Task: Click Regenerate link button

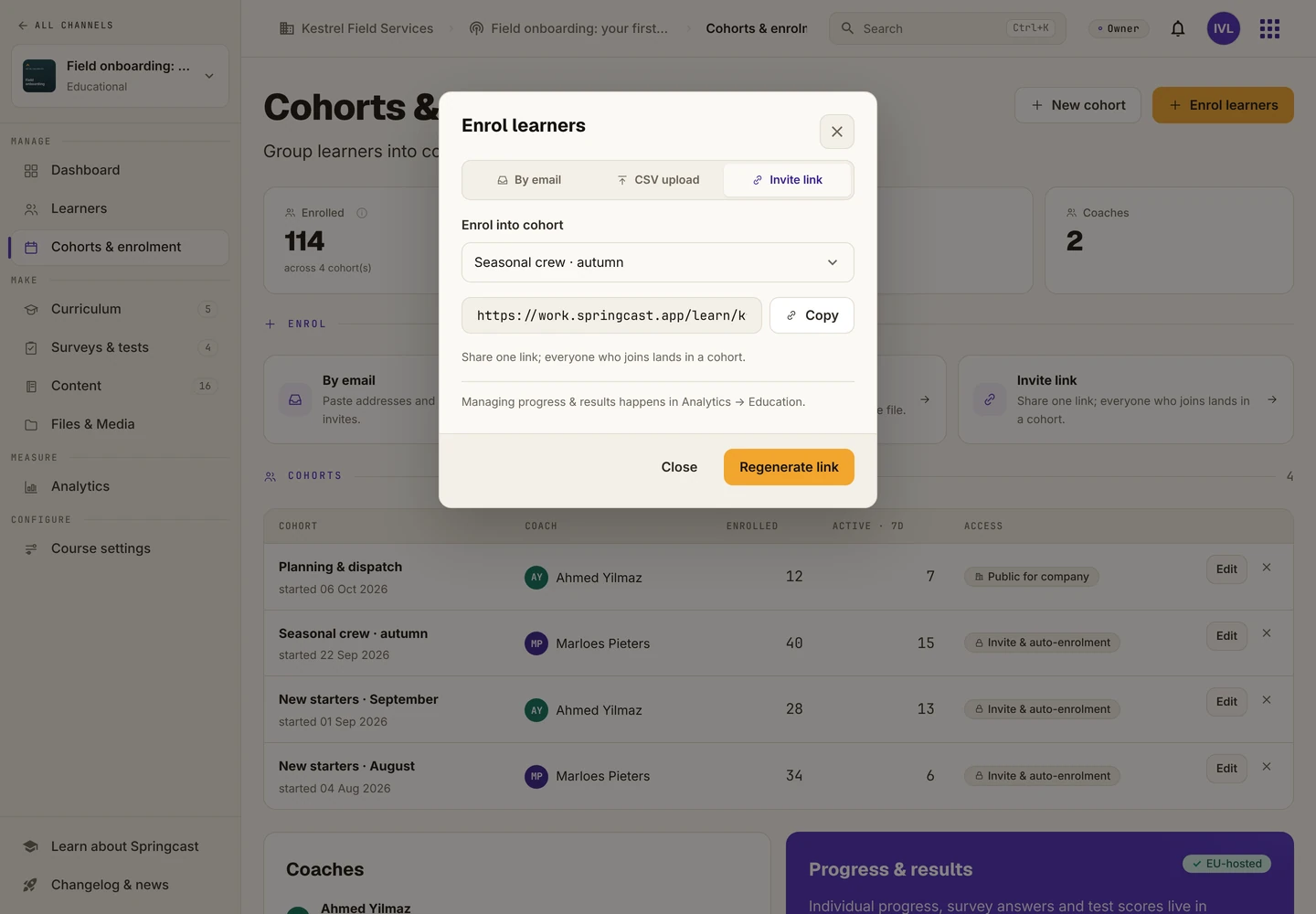Action: click(789, 467)
